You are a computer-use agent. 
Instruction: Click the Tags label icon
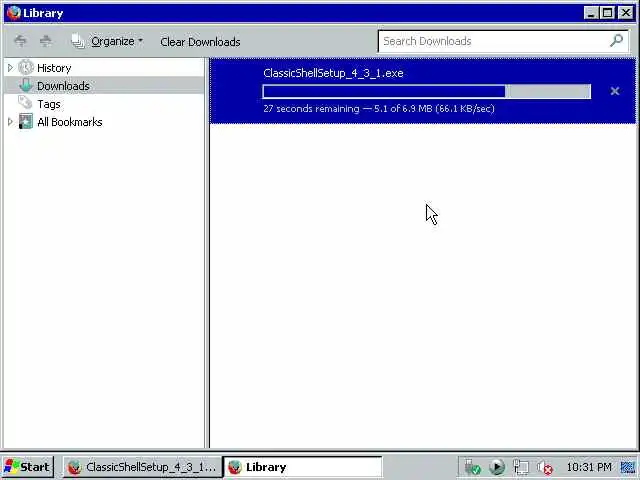tap(25, 103)
